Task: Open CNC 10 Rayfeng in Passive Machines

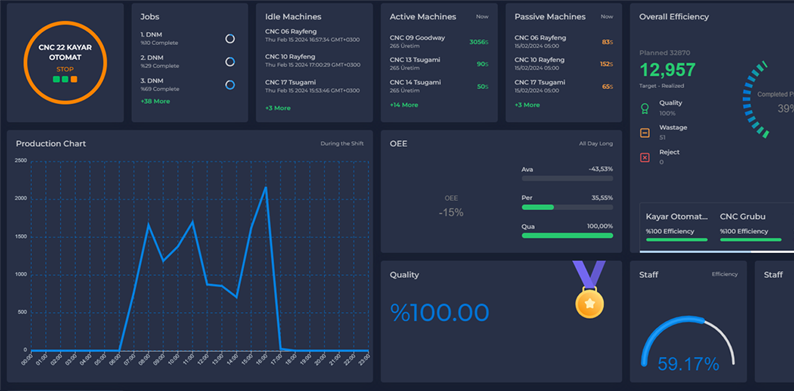Action: coord(564,64)
